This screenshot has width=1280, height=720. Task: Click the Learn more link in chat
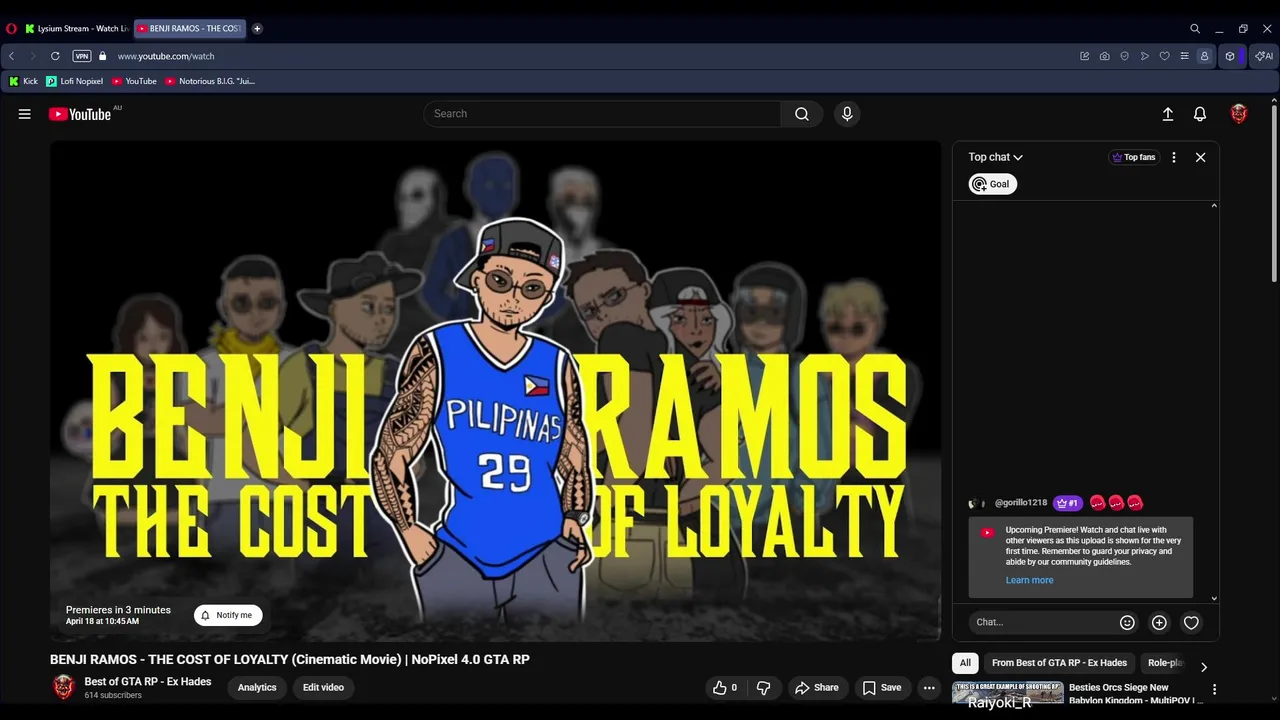[x=1029, y=580]
